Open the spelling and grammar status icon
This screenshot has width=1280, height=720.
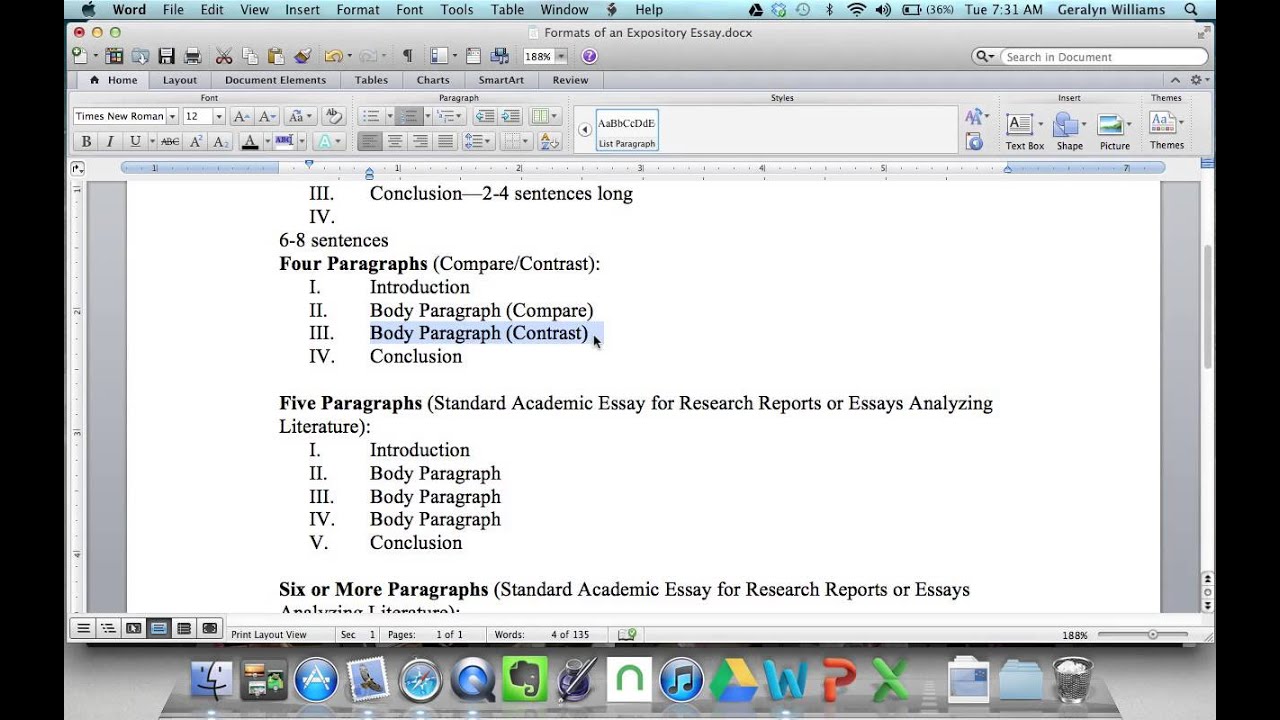point(627,634)
